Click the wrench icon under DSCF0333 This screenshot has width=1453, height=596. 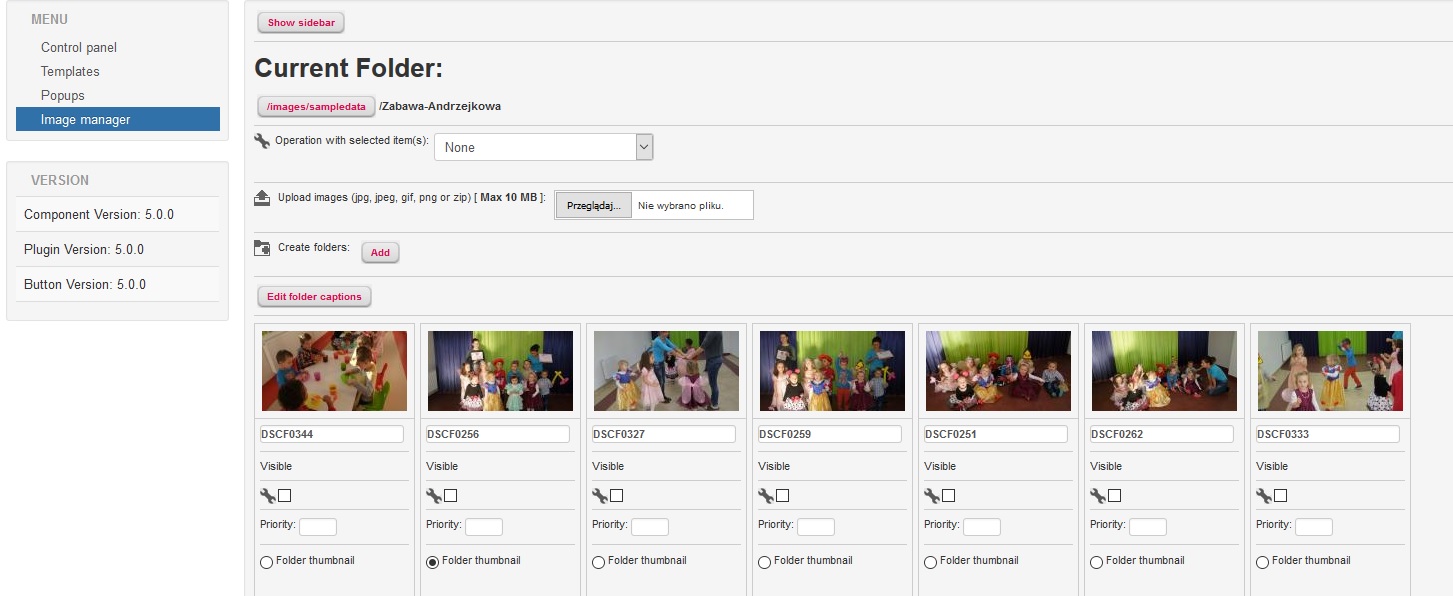coord(1264,495)
